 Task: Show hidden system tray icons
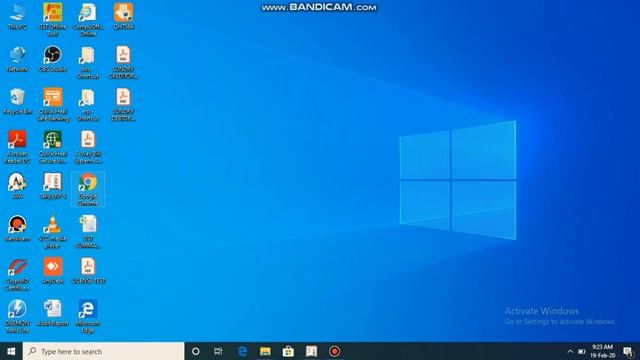click(x=570, y=351)
